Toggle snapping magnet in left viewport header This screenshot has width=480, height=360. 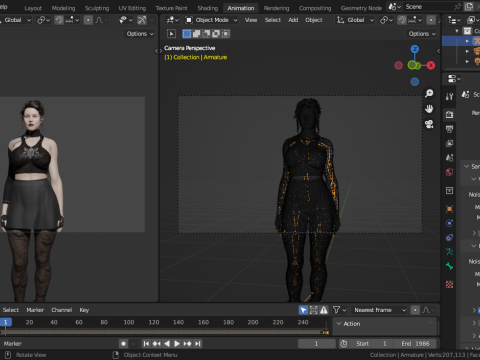[x=59, y=20]
